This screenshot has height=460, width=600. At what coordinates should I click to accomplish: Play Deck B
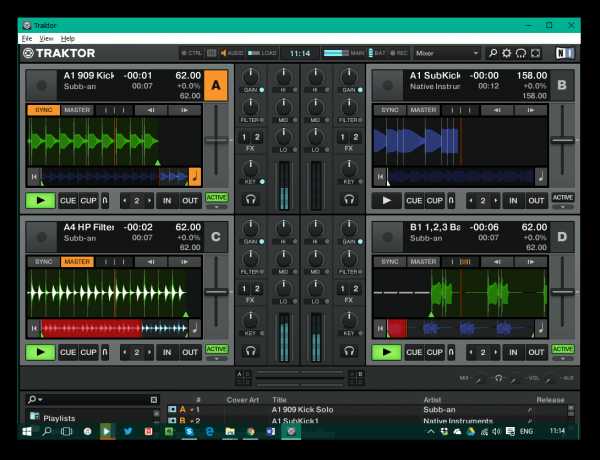point(386,200)
